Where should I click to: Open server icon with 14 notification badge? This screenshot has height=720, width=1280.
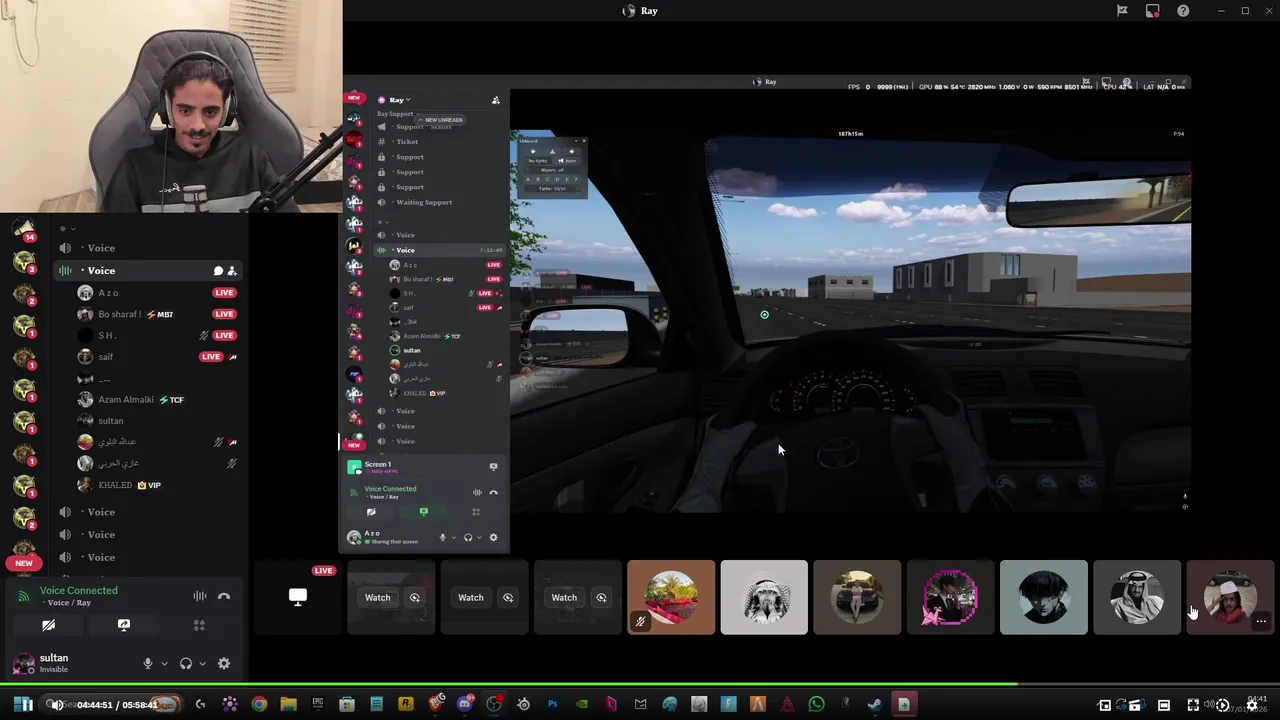(x=24, y=230)
